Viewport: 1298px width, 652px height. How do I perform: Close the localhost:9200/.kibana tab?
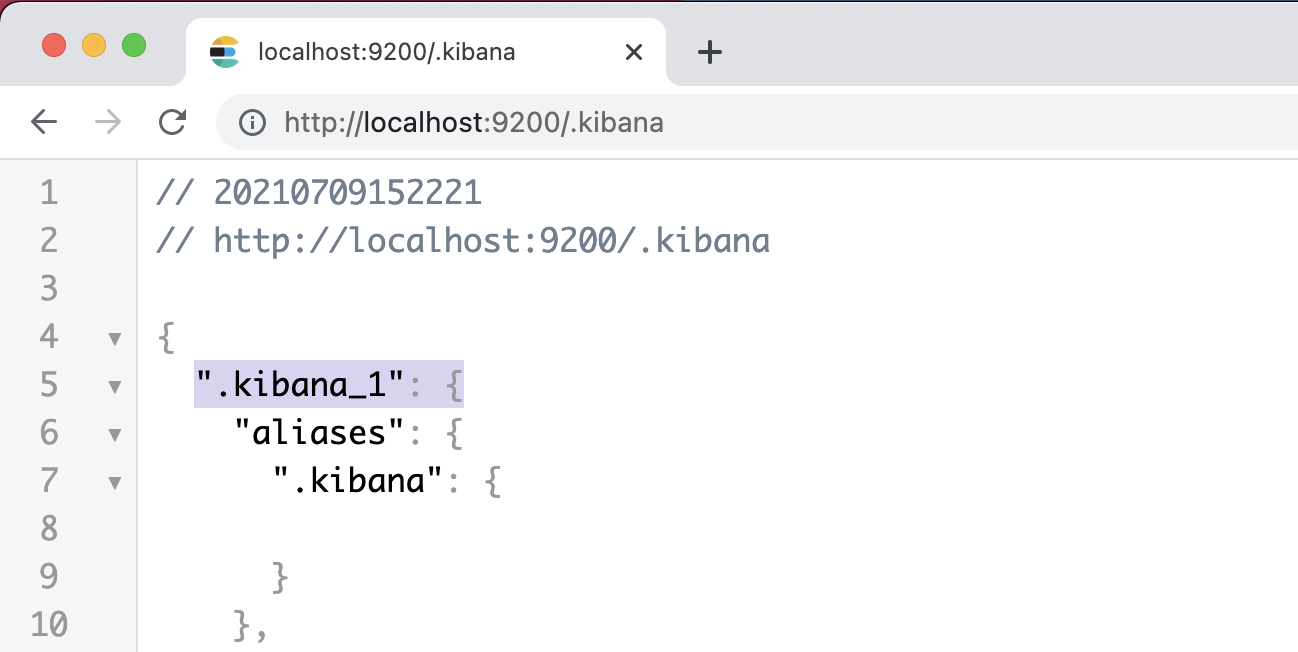point(633,52)
